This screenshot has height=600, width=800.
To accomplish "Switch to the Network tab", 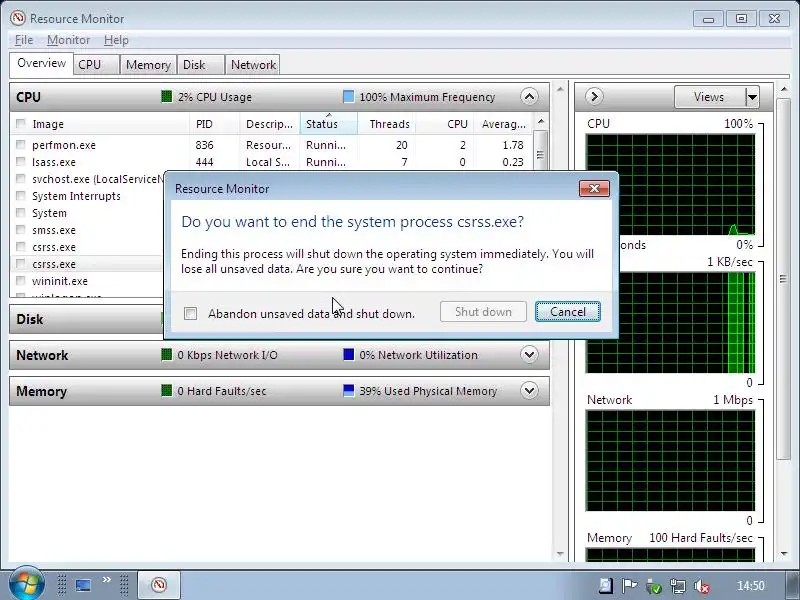I will point(253,65).
